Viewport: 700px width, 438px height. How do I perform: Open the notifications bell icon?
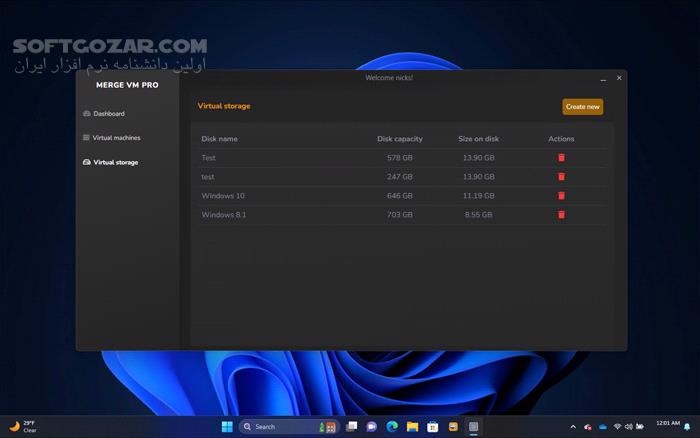tap(687, 427)
